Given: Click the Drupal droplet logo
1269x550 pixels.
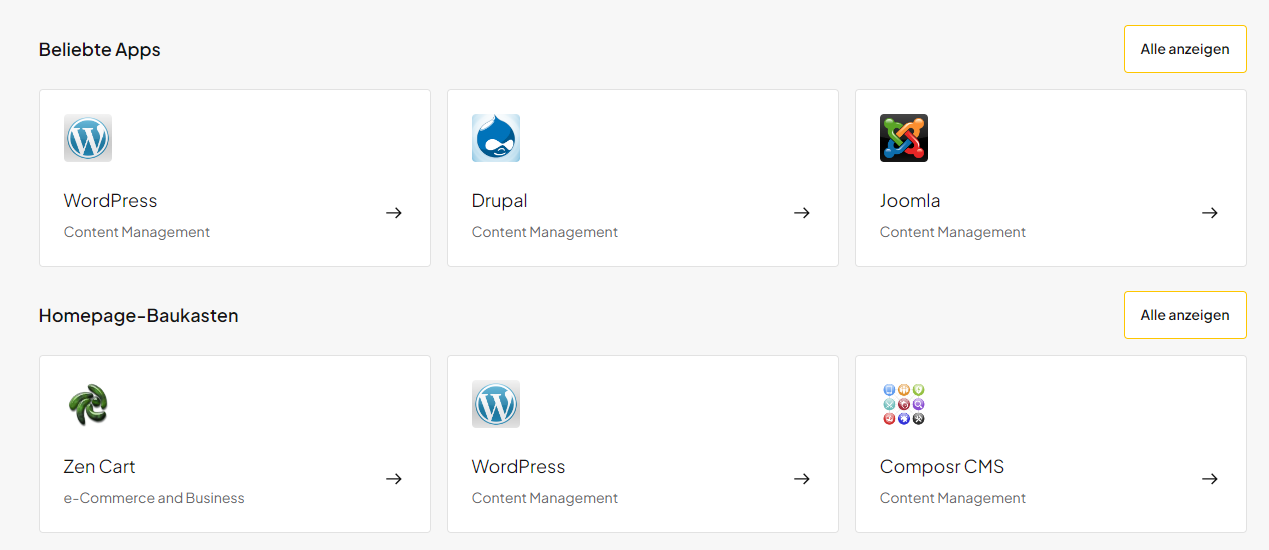Looking at the screenshot, I should 496,138.
